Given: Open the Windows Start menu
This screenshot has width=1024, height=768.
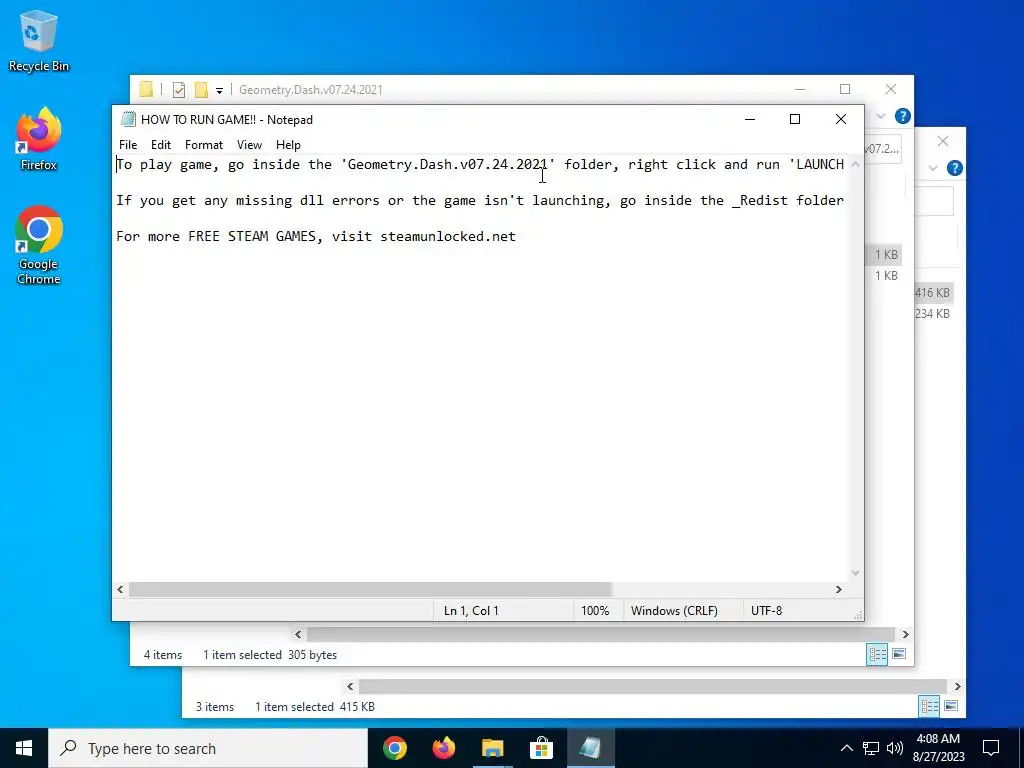Looking at the screenshot, I should tap(24, 748).
